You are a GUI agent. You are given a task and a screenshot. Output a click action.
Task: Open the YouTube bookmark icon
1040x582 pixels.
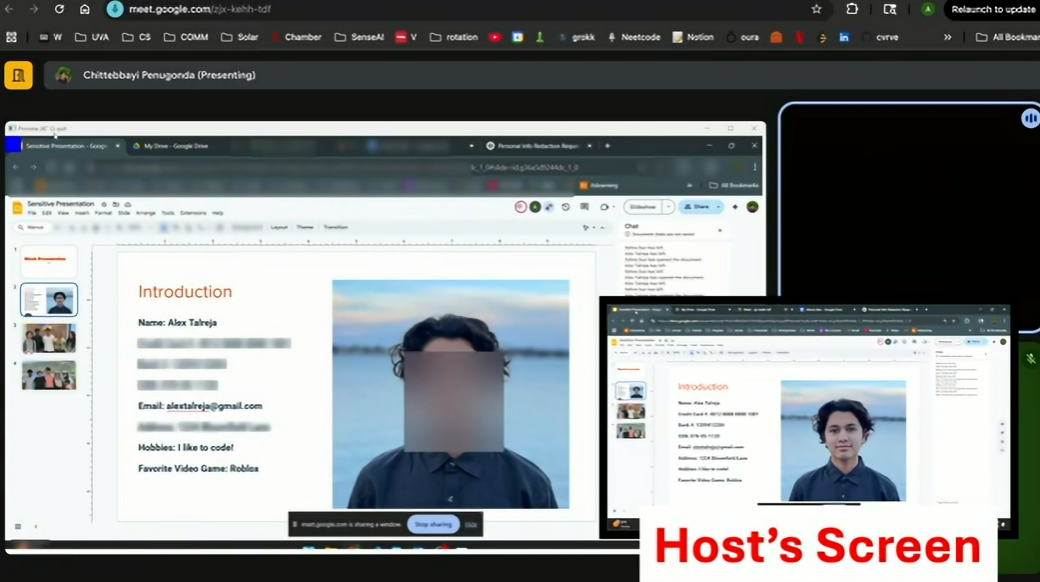pos(495,37)
